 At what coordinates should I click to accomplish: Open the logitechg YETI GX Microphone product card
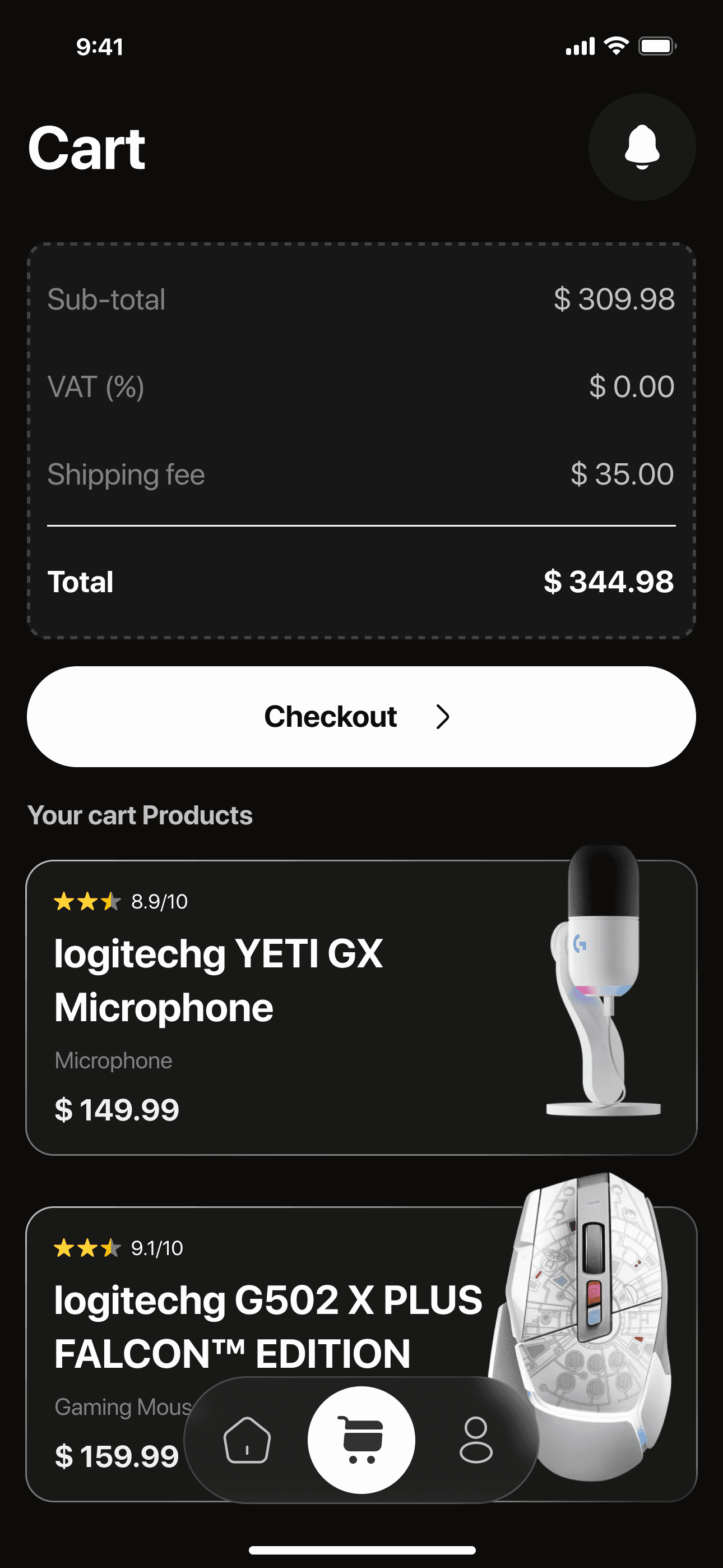coord(361,1007)
